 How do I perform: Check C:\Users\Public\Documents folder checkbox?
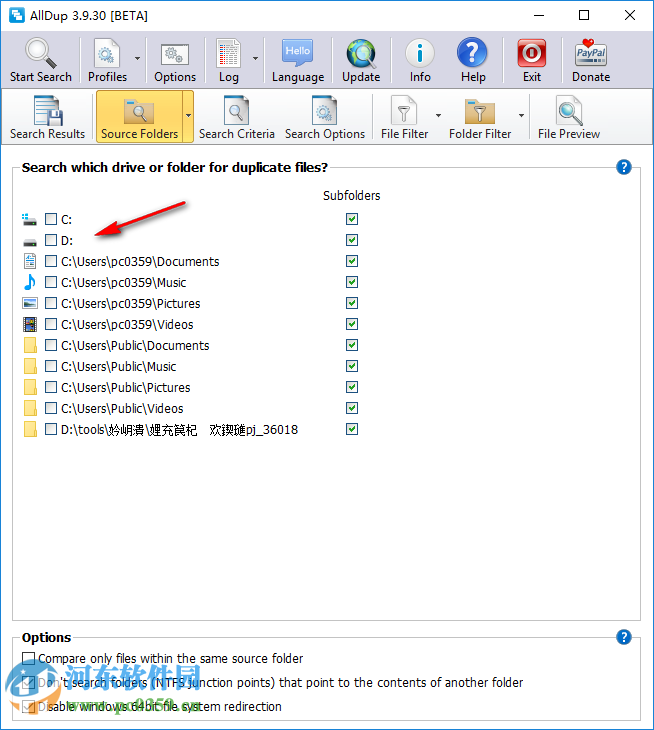(51, 345)
